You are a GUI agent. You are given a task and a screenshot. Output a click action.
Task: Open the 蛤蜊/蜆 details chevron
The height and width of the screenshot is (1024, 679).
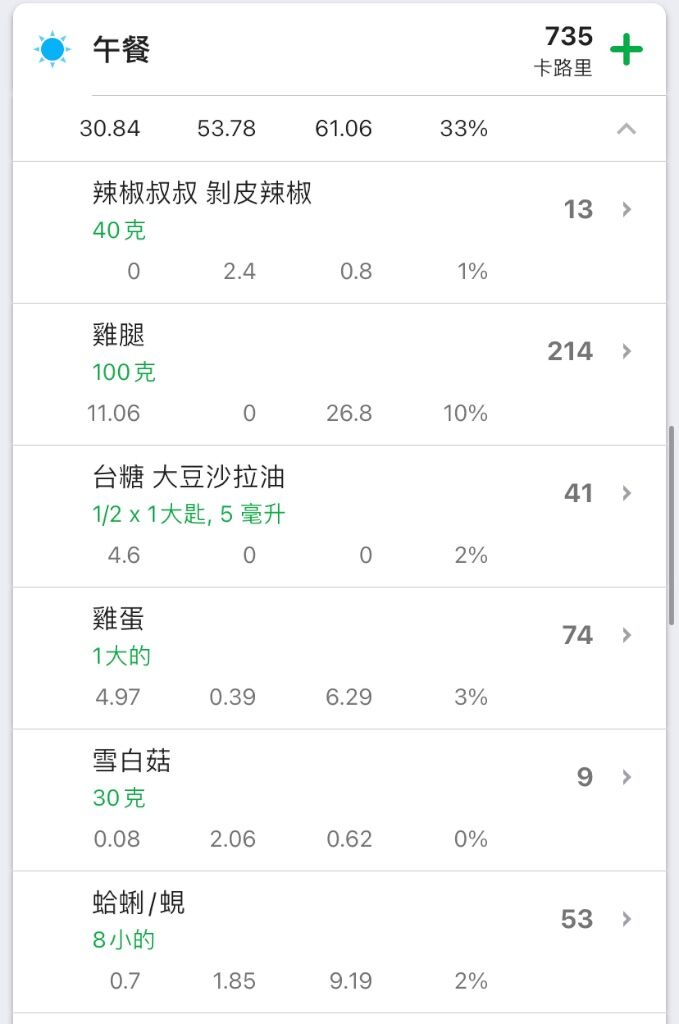pos(627,919)
